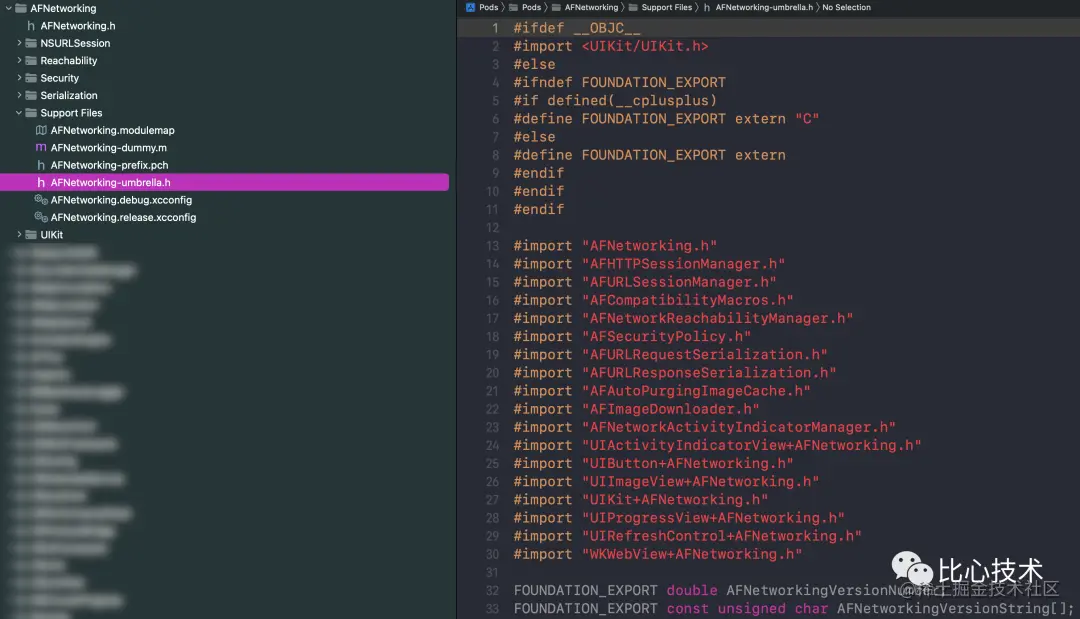Click '#ifdef __OBJC__' on line 1
Screen dimensions: 1080x619
point(577,28)
